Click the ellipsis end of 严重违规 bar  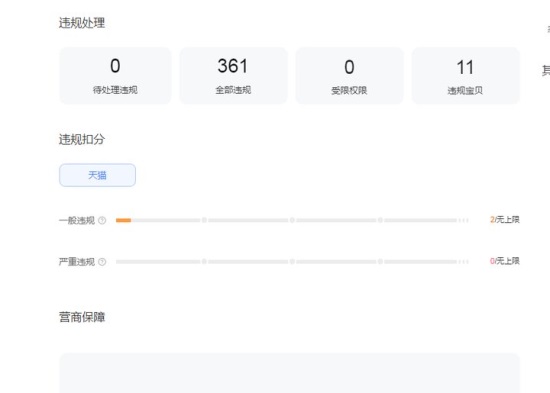(464, 261)
